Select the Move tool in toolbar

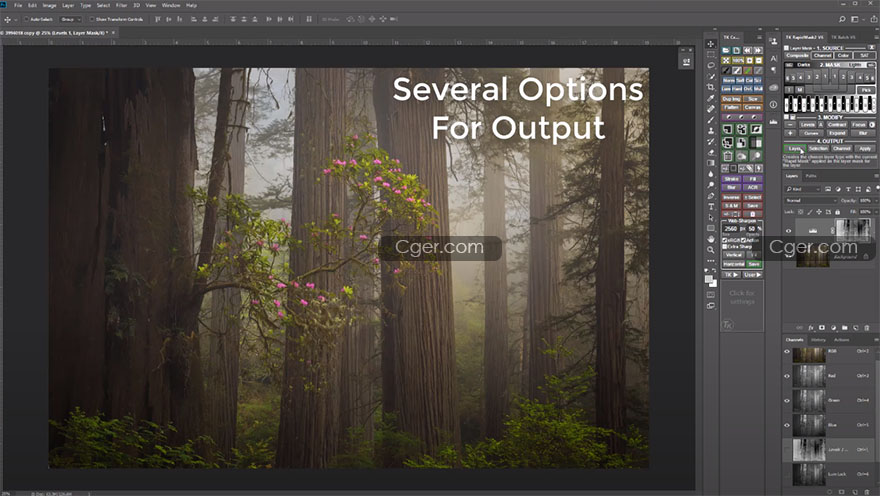[x=711, y=44]
